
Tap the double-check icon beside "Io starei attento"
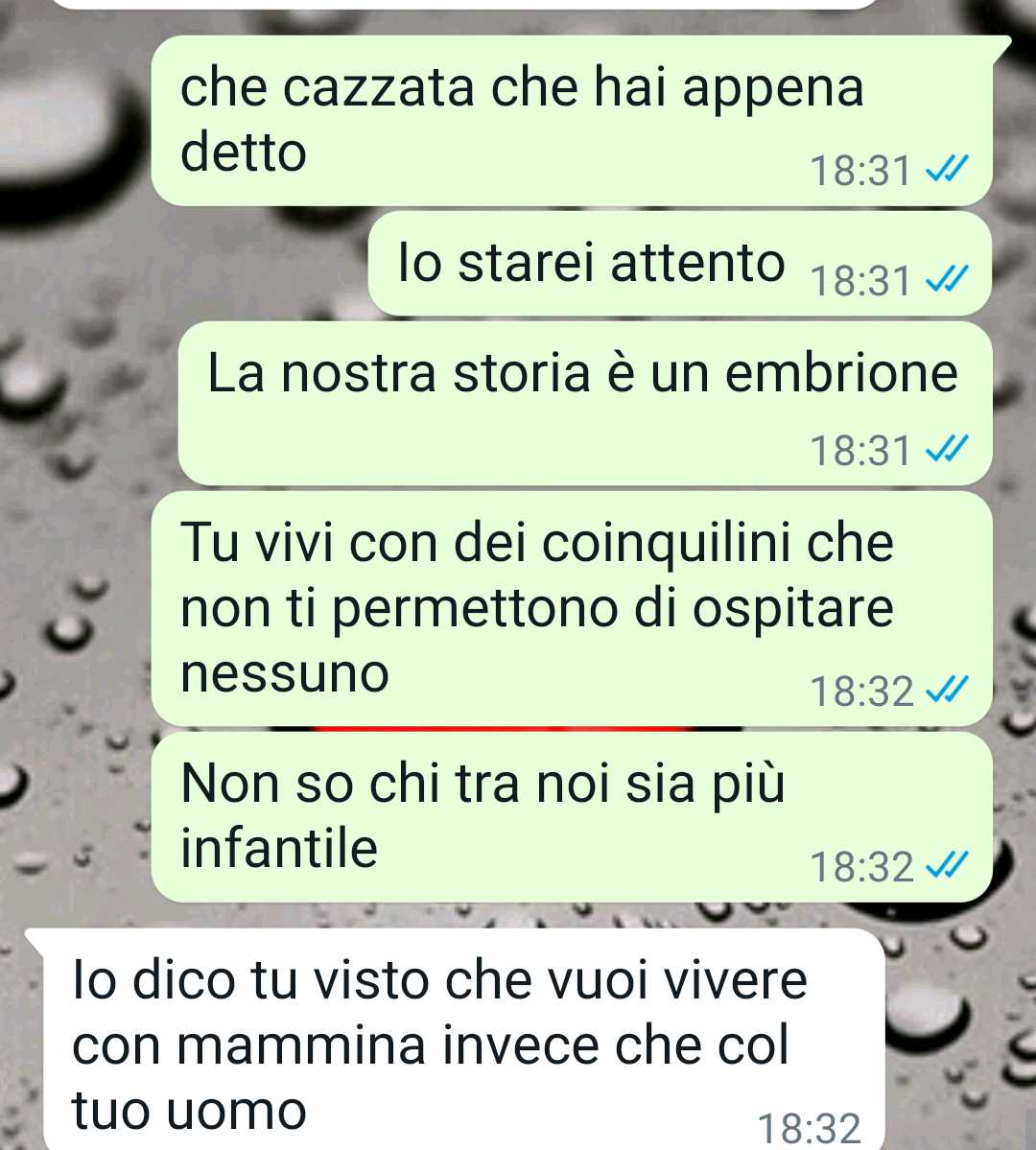coord(947,279)
